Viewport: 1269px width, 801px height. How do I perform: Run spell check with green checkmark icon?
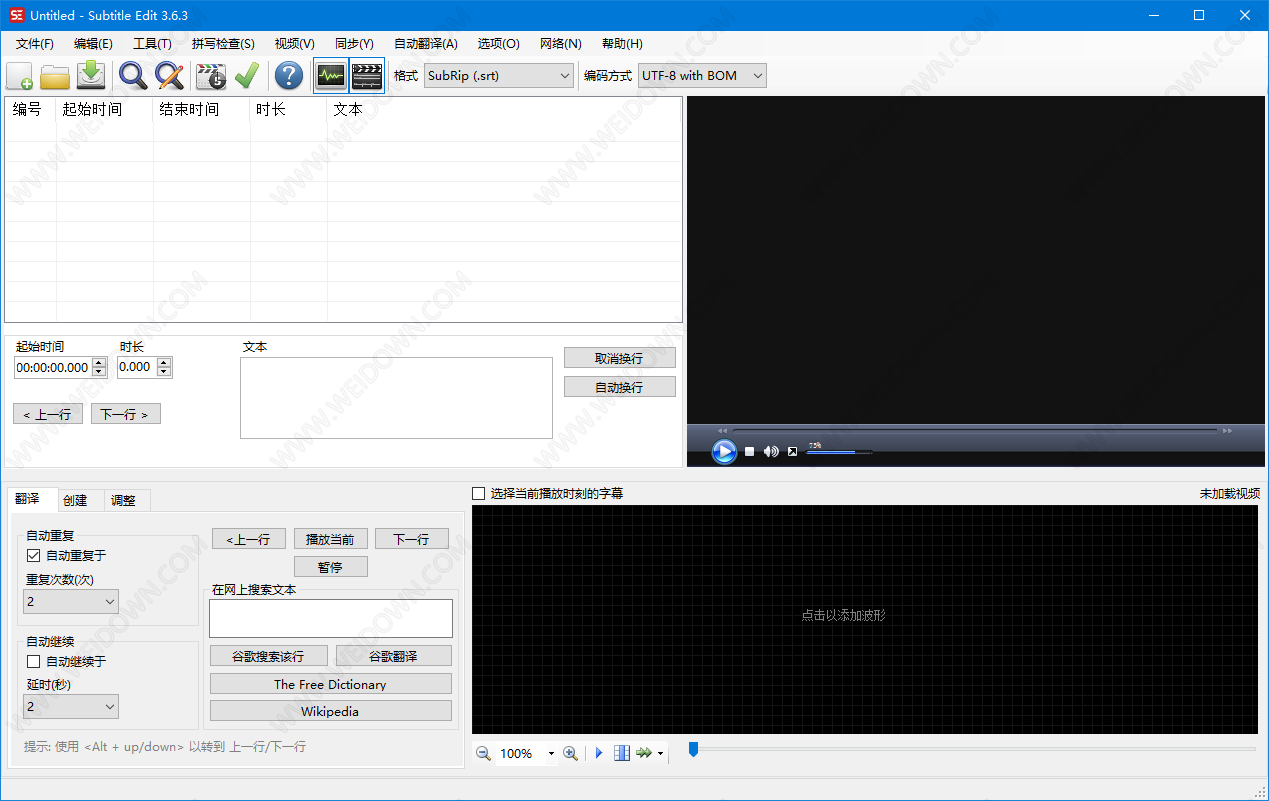pos(247,76)
